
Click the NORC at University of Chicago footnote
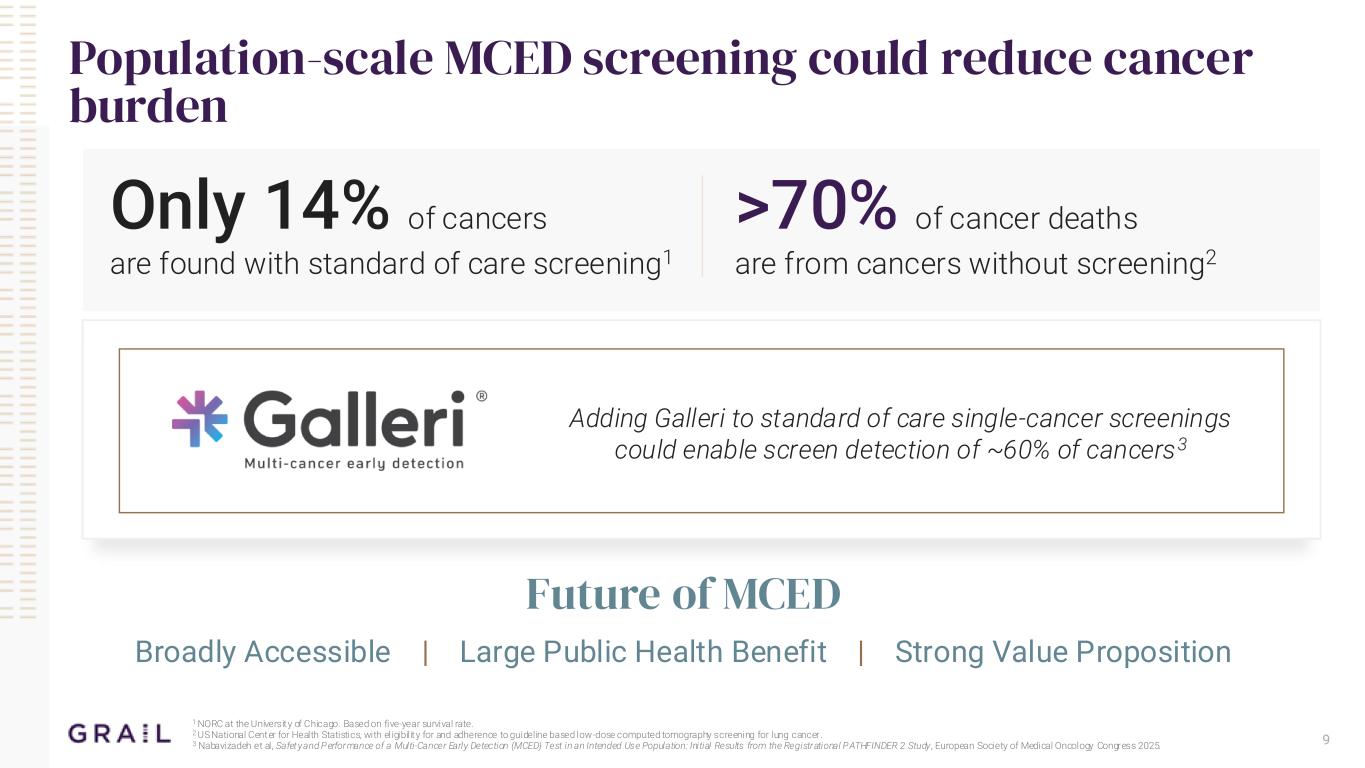334,723
